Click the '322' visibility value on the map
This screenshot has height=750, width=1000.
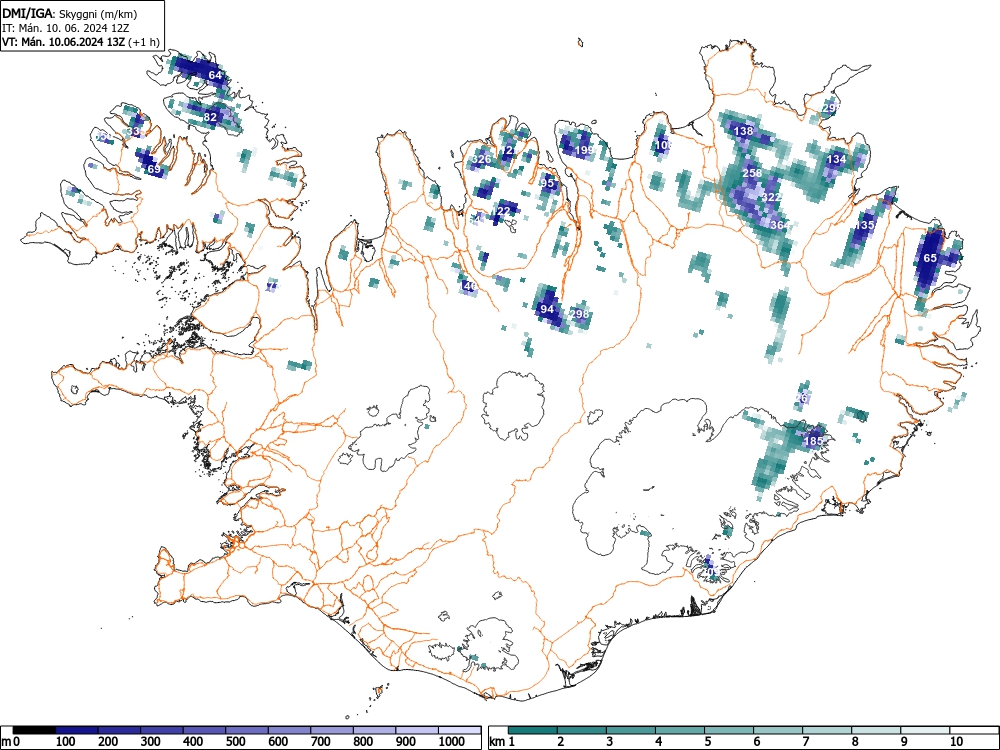click(x=772, y=198)
